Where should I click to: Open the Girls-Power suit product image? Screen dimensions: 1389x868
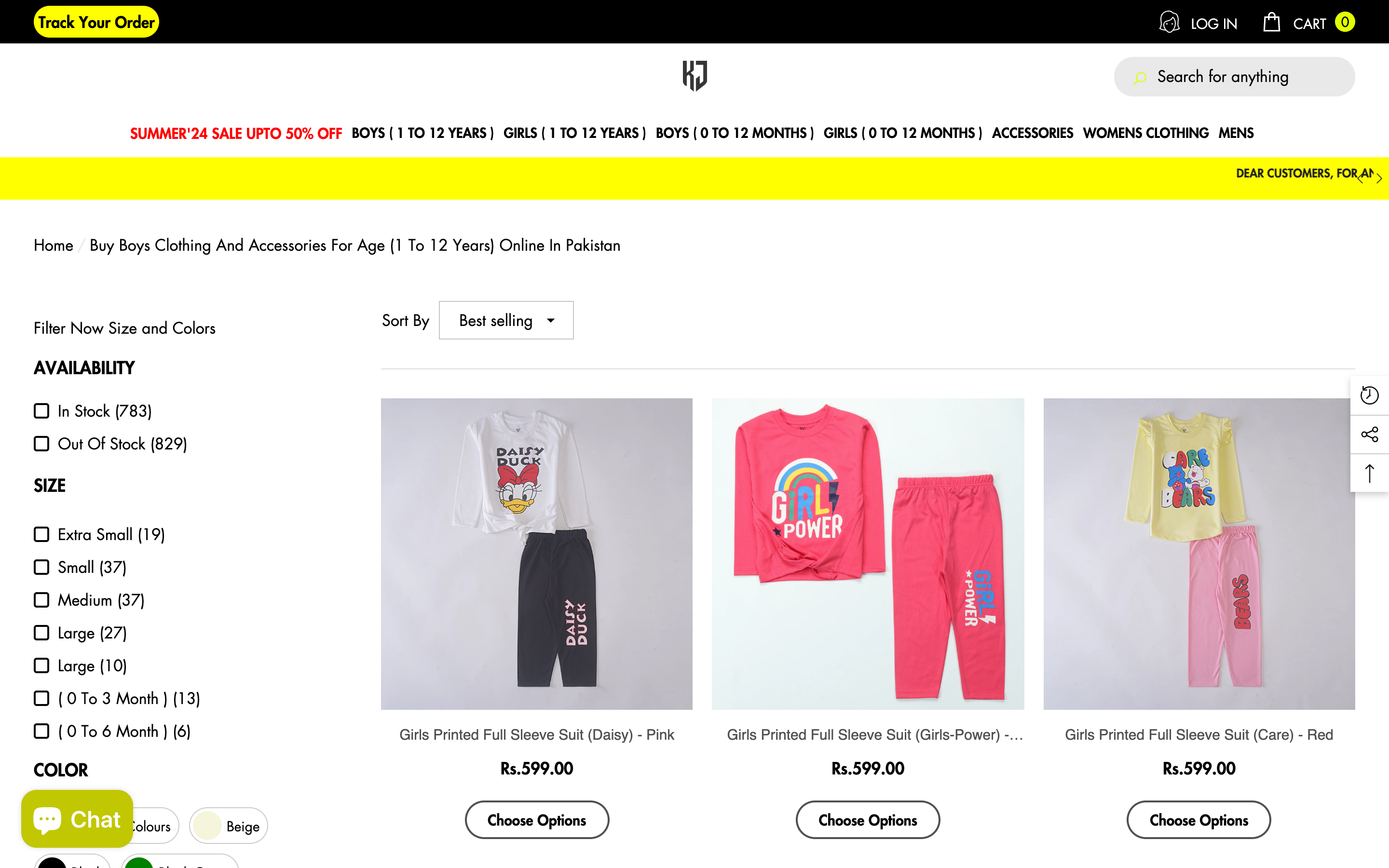[867, 554]
